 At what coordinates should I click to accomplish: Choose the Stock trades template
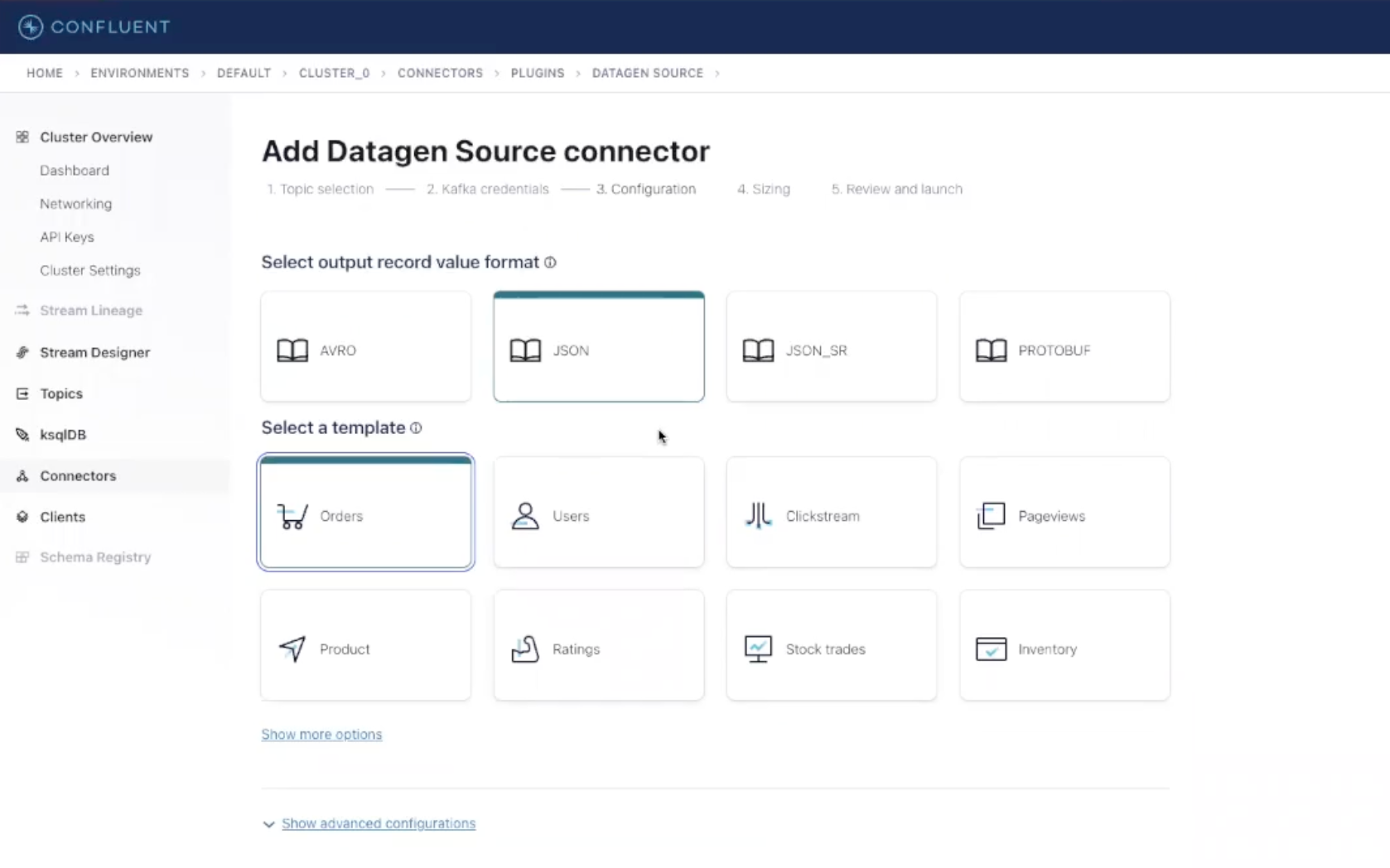[832, 645]
